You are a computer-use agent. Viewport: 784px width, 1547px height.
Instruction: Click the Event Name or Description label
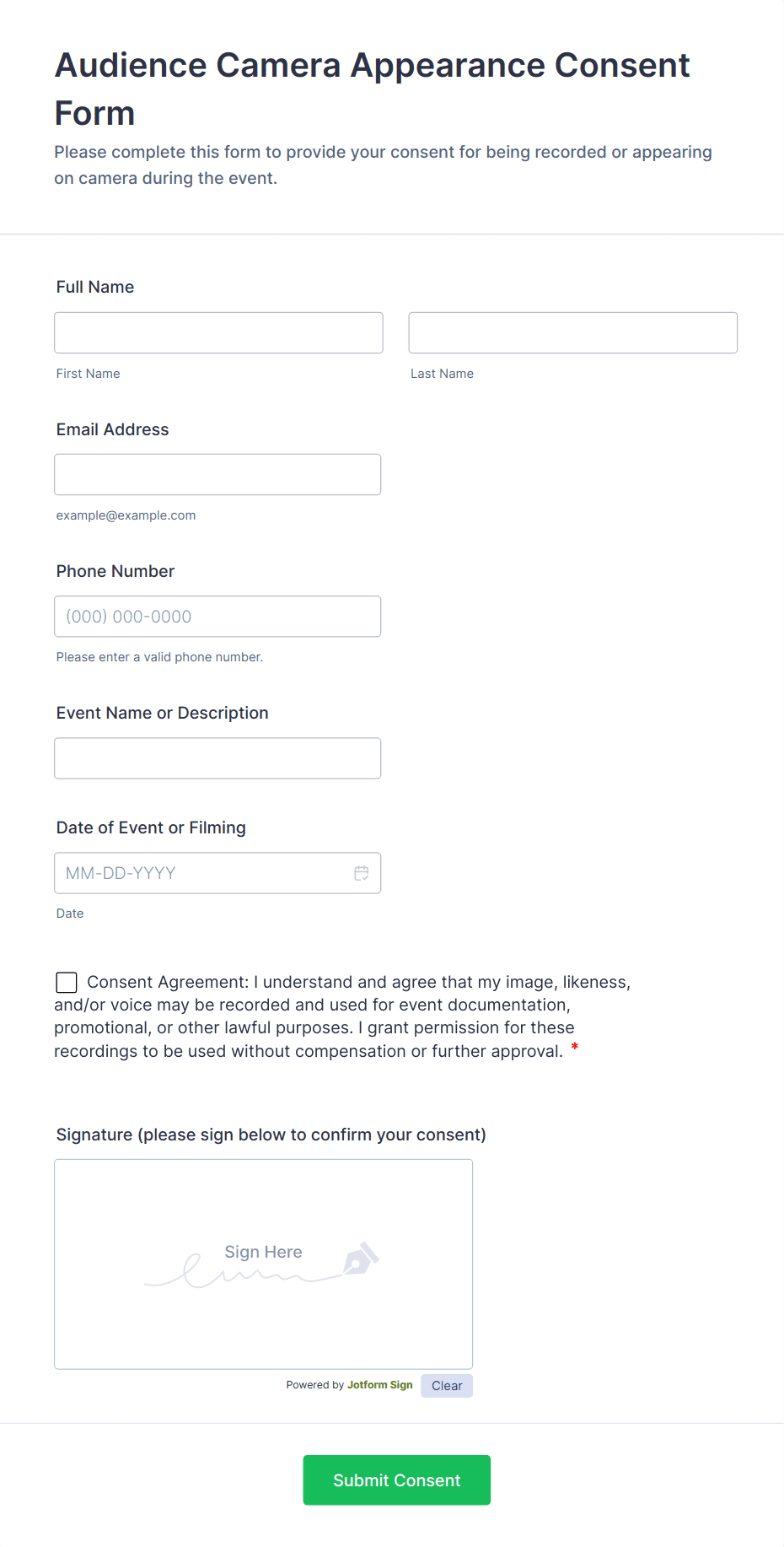(x=163, y=713)
